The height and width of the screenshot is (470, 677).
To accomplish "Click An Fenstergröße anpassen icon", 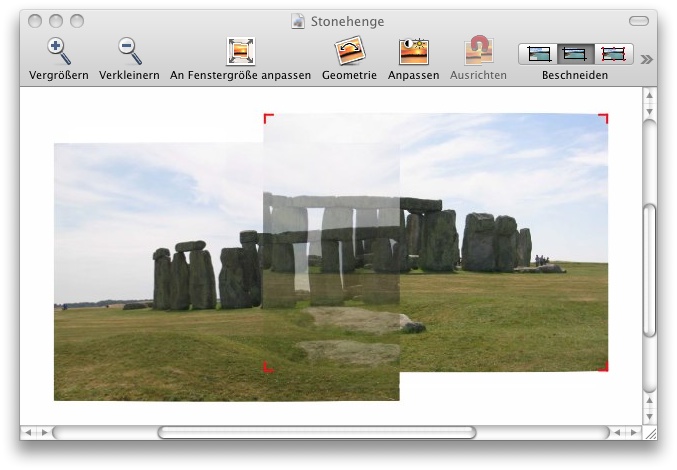I will pyautogui.click(x=240, y=51).
